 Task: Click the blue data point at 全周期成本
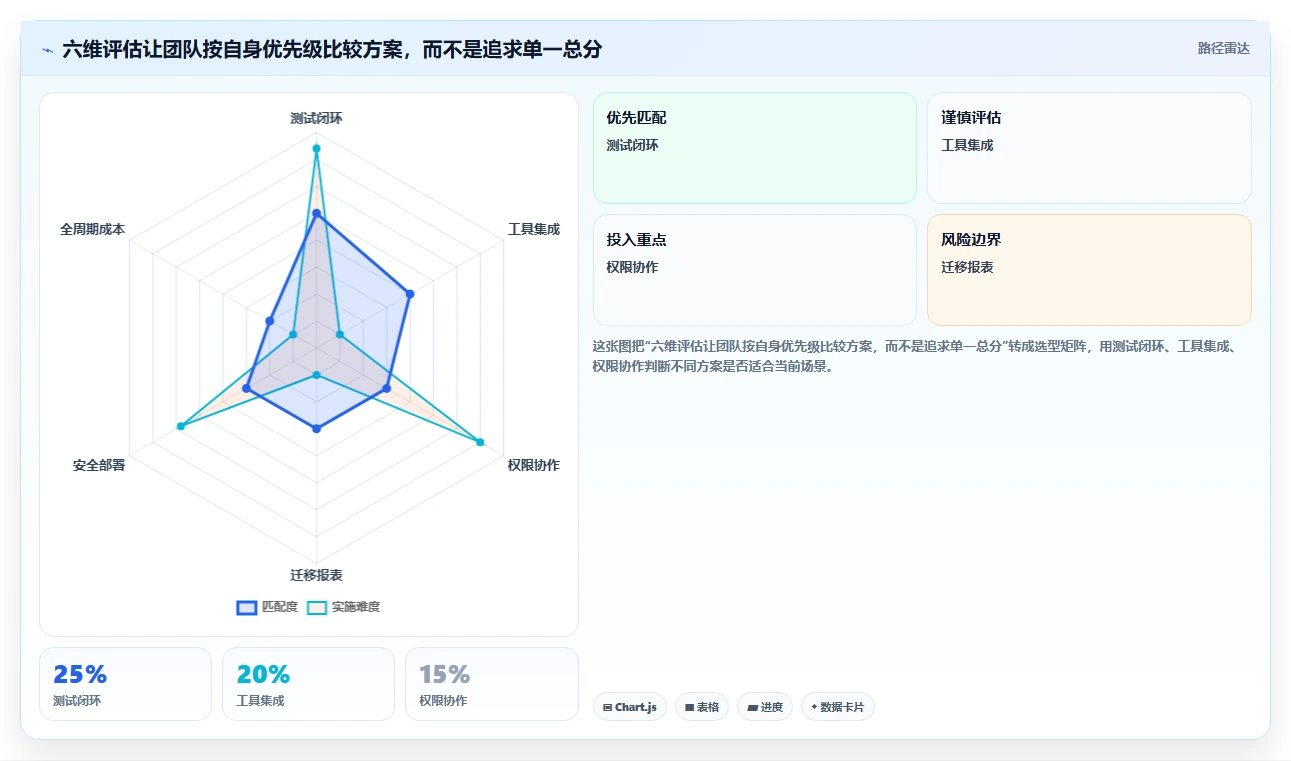pos(270,321)
